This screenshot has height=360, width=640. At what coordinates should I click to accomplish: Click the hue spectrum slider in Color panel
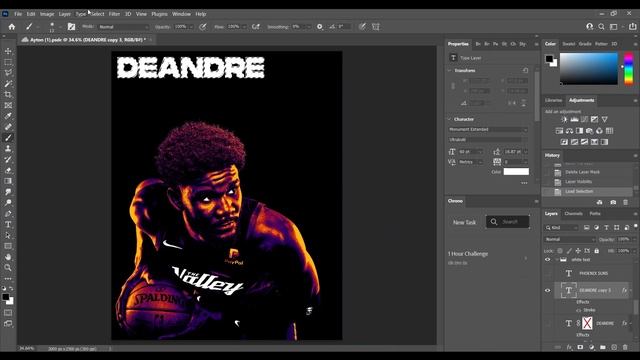pos(629,69)
